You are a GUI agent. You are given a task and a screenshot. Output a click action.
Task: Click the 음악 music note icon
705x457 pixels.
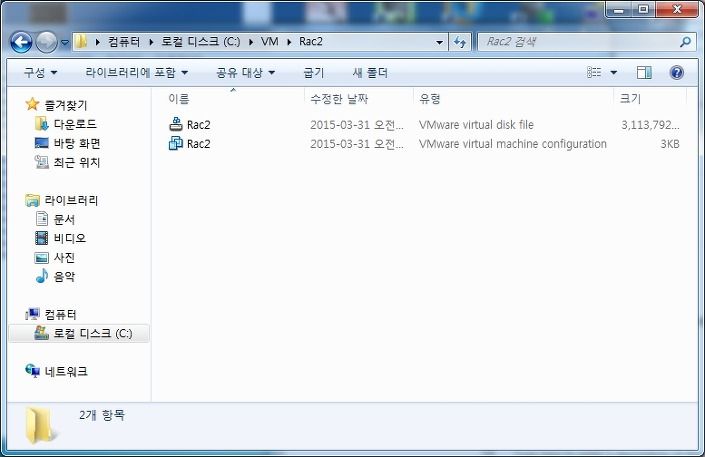coord(42,276)
